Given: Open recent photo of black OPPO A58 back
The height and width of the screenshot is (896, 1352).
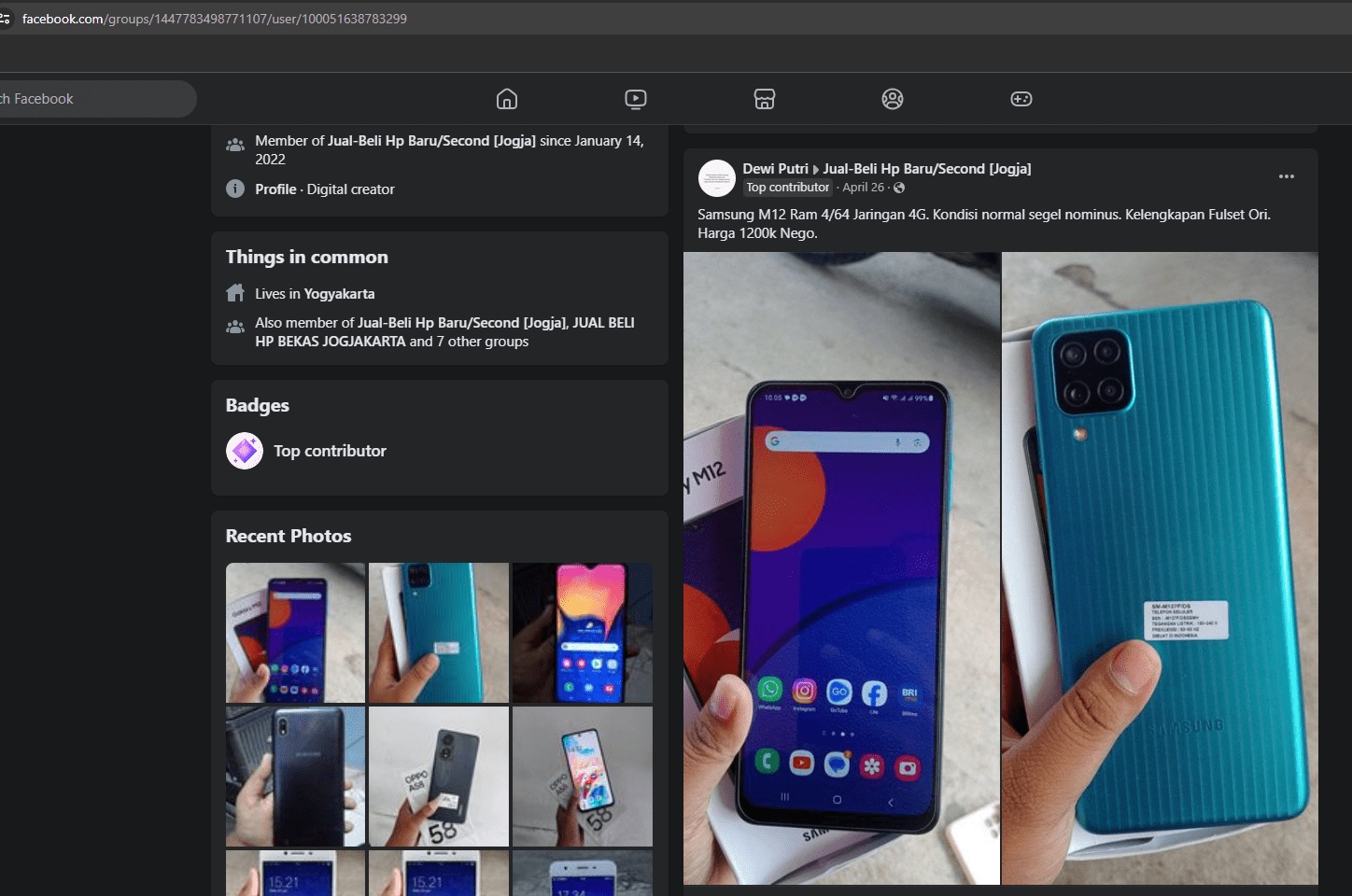Looking at the screenshot, I should click(x=439, y=777).
